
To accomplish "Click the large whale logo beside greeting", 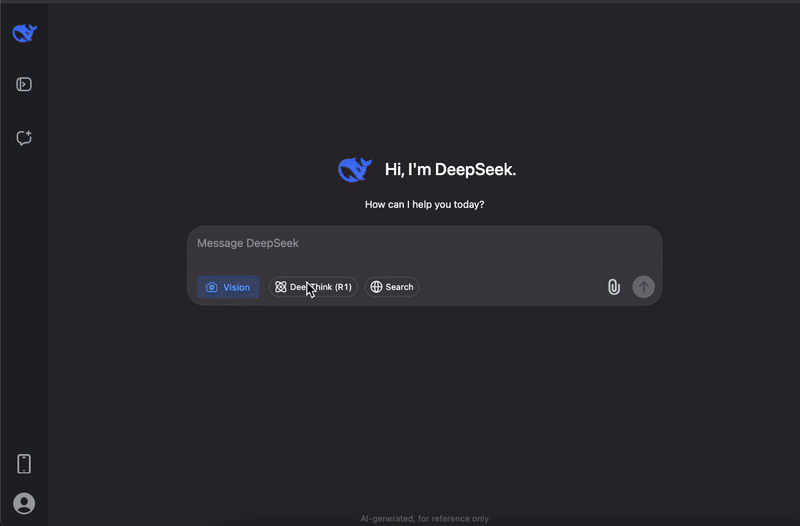I will coord(355,169).
